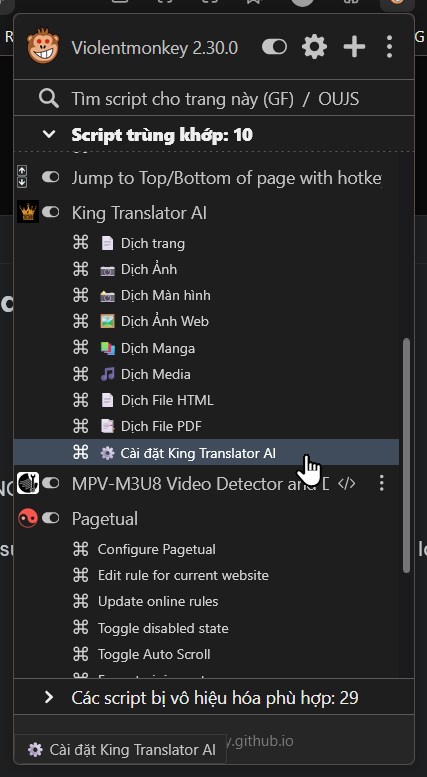Disable the King Translator AI script toggle
427x777 pixels.
point(51,212)
